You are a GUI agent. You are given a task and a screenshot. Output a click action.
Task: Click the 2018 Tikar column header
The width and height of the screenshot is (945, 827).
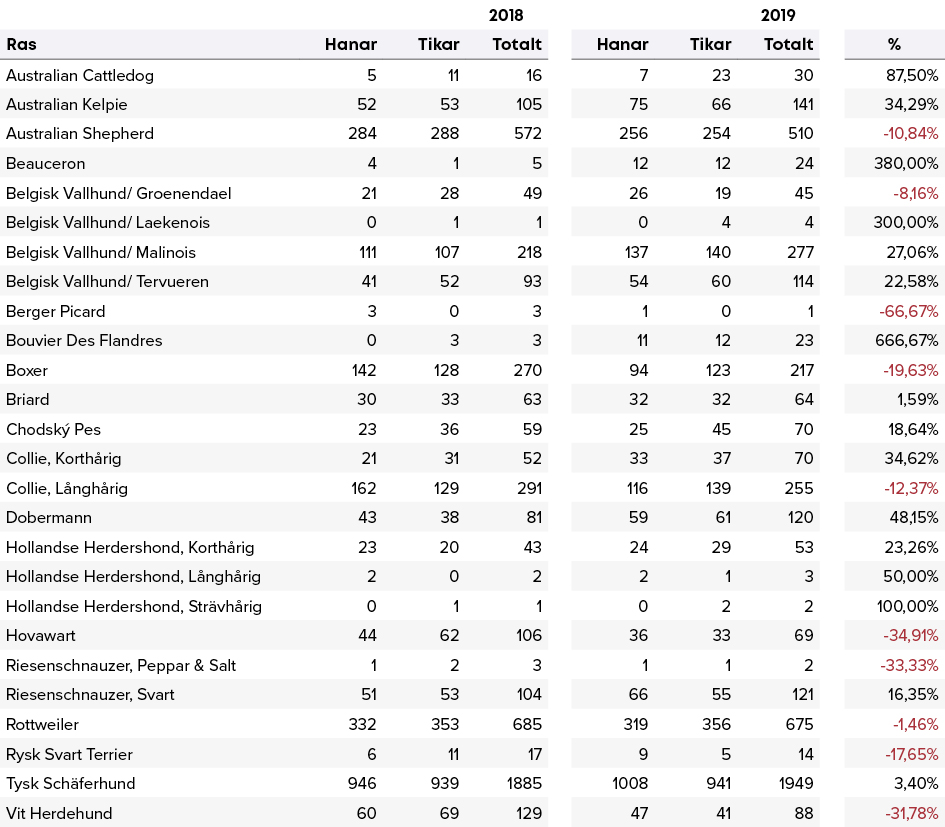click(438, 44)
